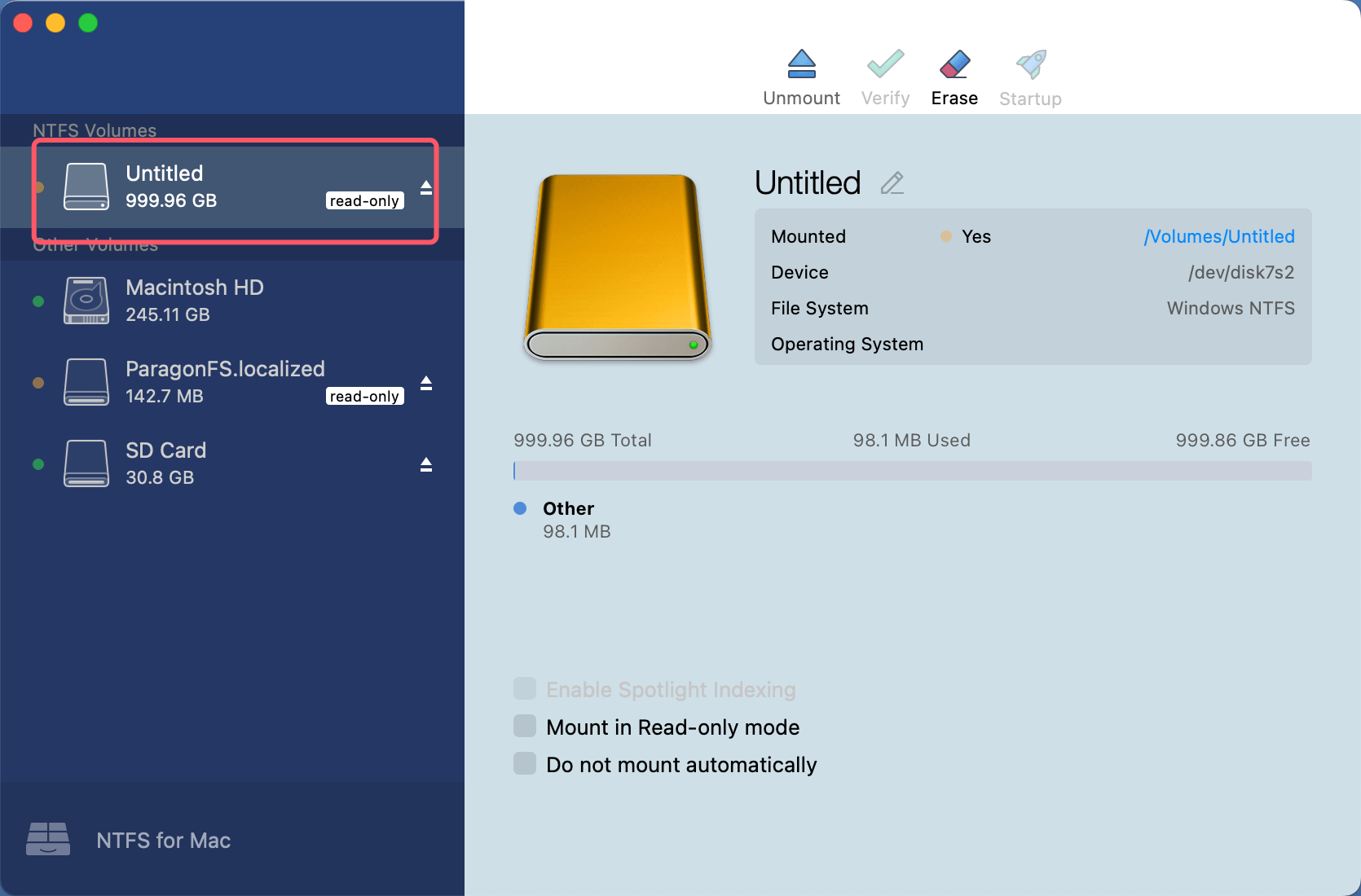Image resolution: width=1361 pixels, height=896 pixels.
Task: Check Do not mount automatically
Action: (525, 764)
